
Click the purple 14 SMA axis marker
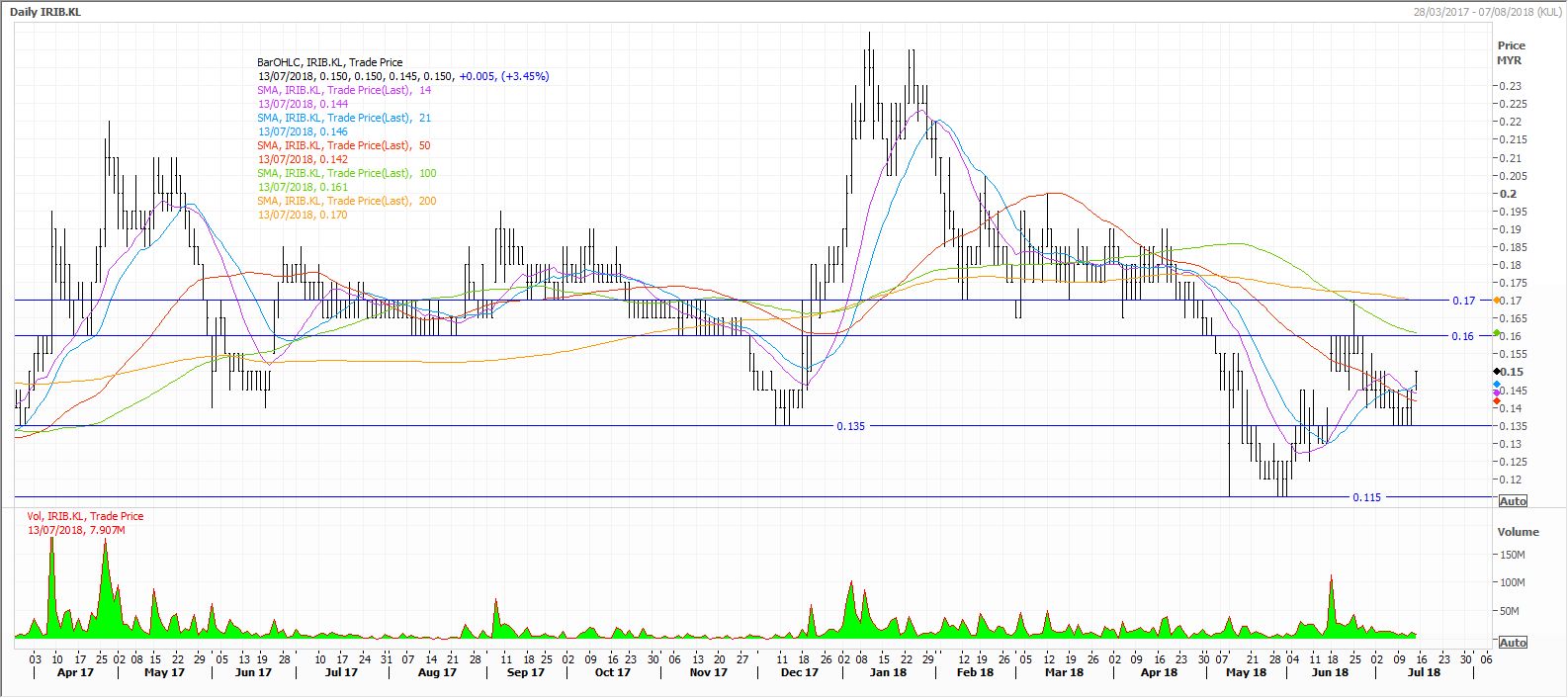point(1497,393)
